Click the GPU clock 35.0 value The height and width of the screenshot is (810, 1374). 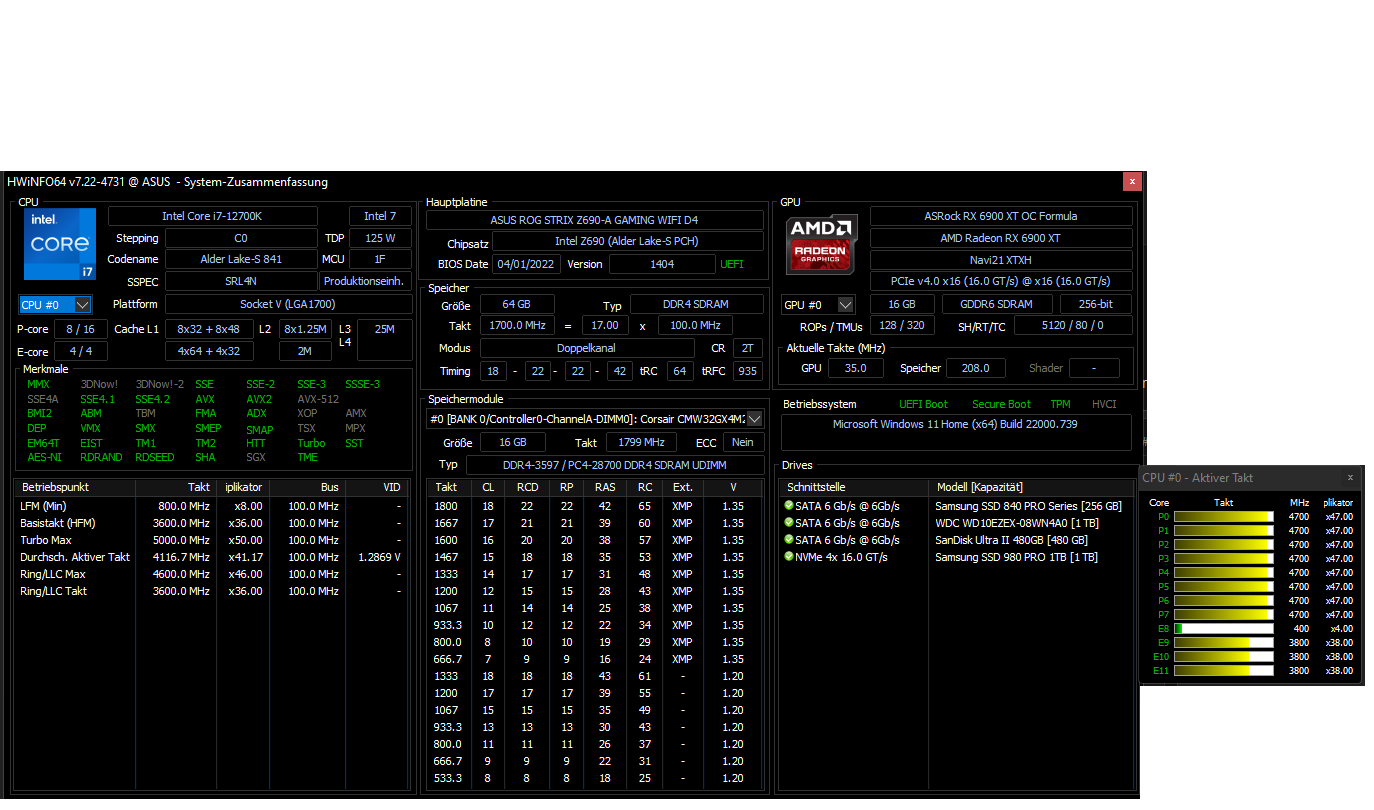pyautogui.click(x=855, y=368)
